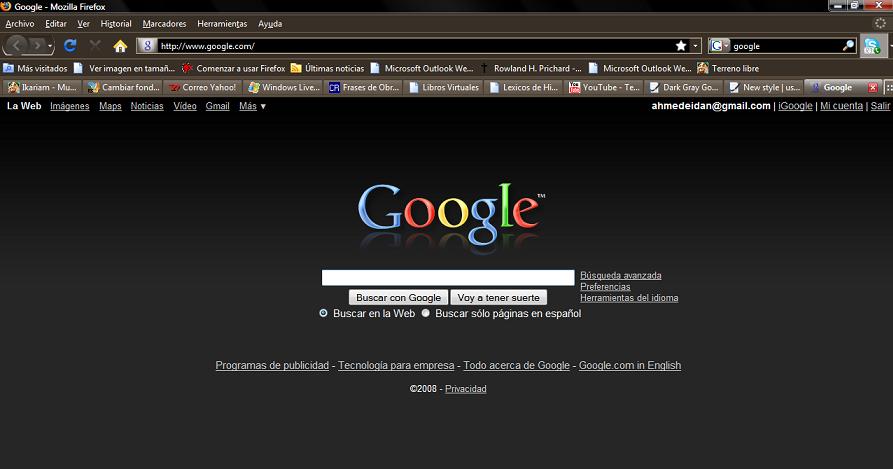Open the Comenzar a usar Firefox bookmark
Viewport: 893px width, 469px height.
pyautogui.click(x=234, y=68)
